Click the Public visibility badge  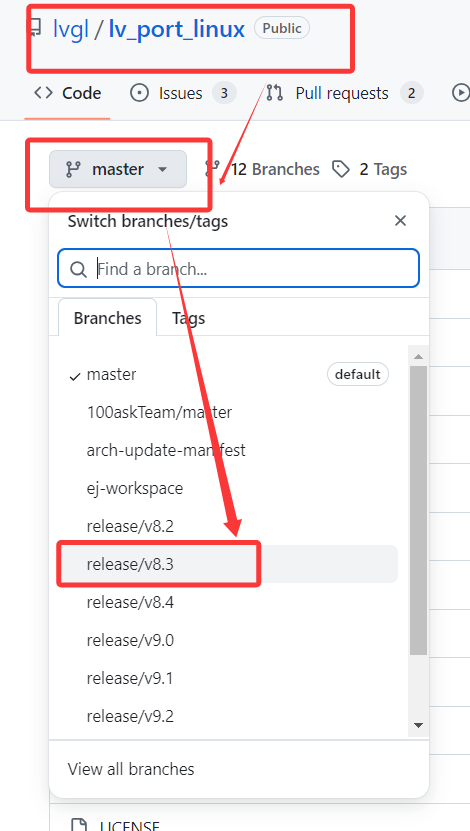[282, 28]
